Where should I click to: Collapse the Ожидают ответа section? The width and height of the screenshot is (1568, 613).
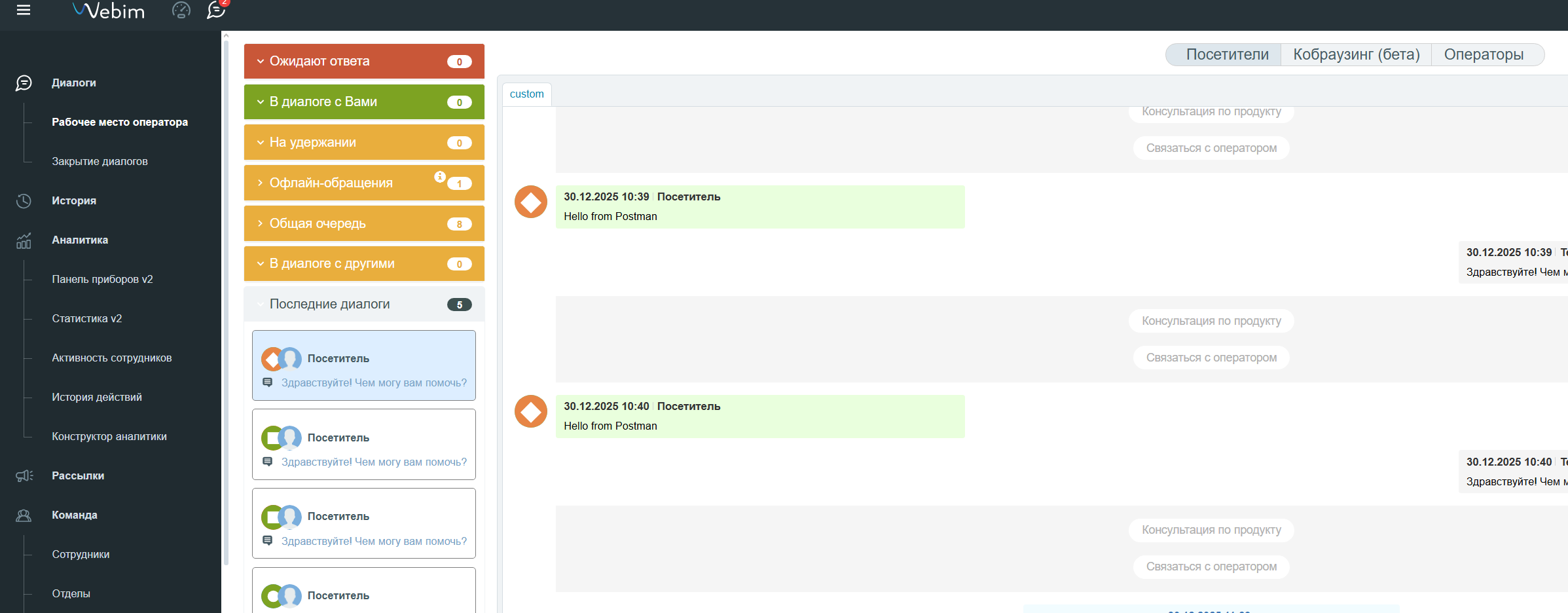[x=261, y=62]
